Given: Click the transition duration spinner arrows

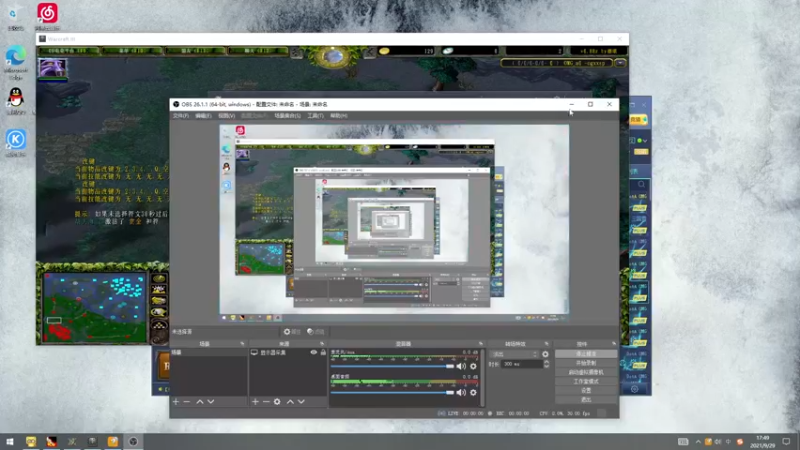Looking at the screenshot, I should coord(546,364).
